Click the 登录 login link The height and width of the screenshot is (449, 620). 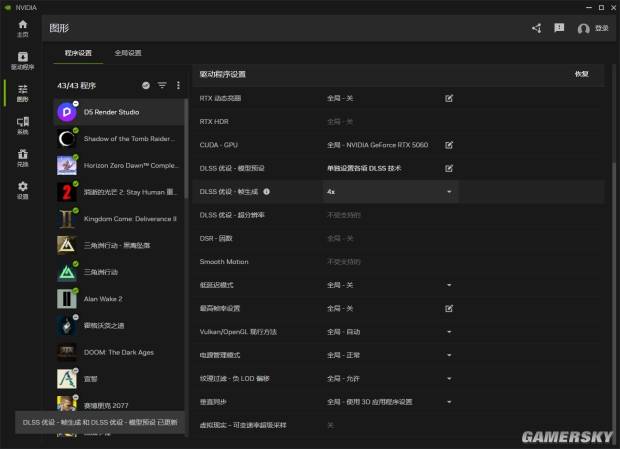point(601,28)
